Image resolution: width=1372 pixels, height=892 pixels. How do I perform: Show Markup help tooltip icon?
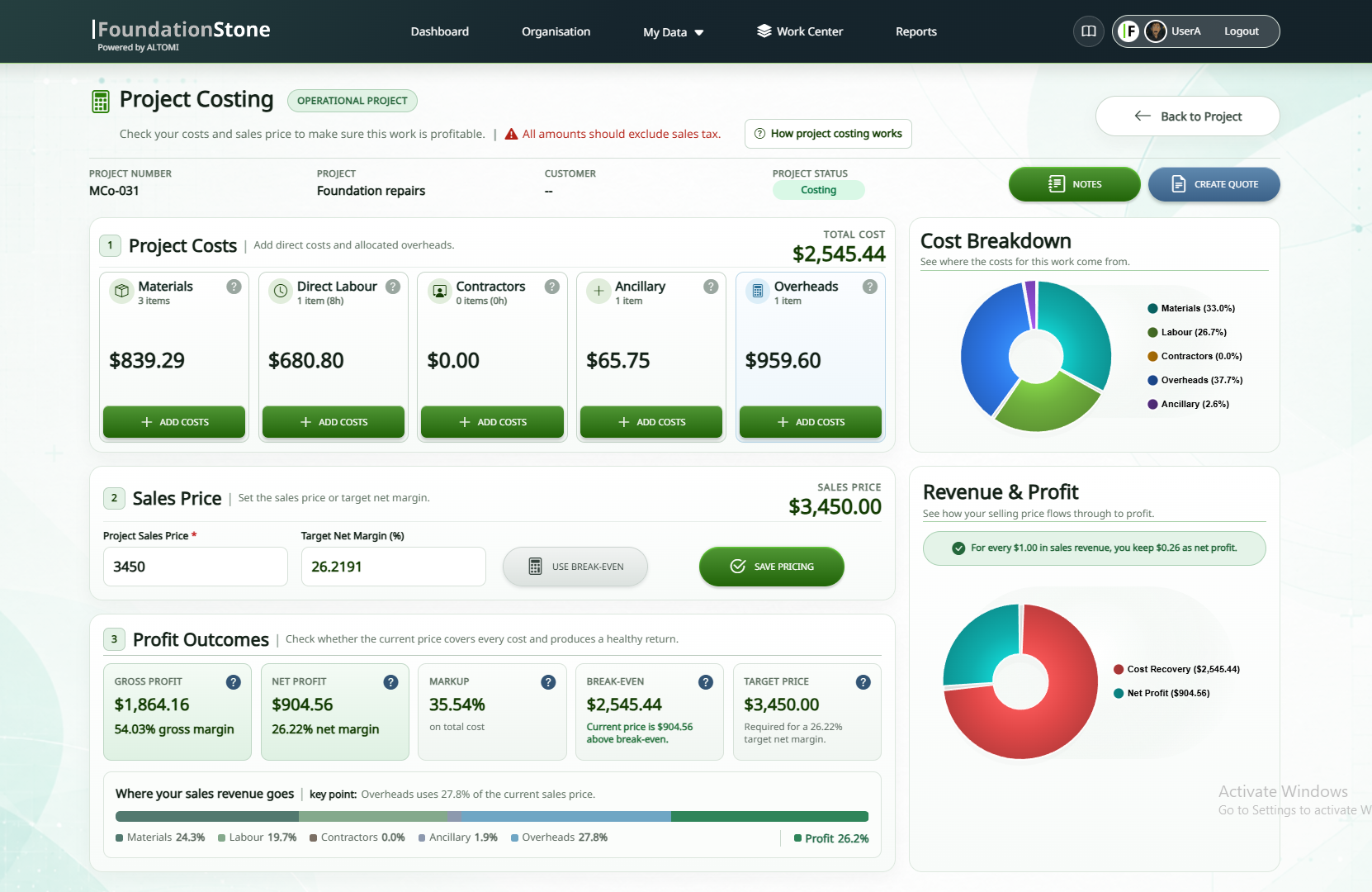tap(548, 682)
